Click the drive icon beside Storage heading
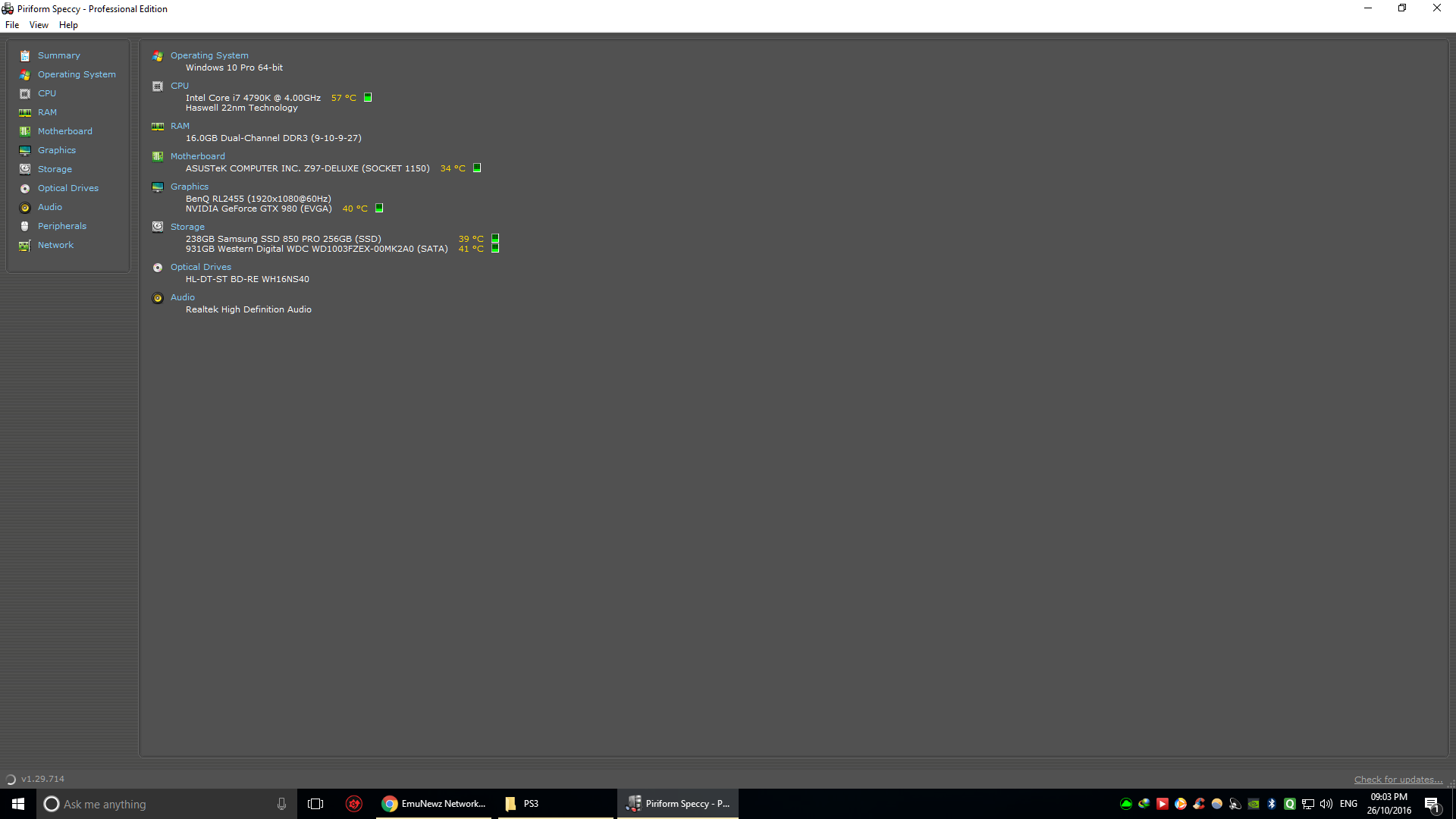Screen dimensions: 1456x819 tap(158, 227)
